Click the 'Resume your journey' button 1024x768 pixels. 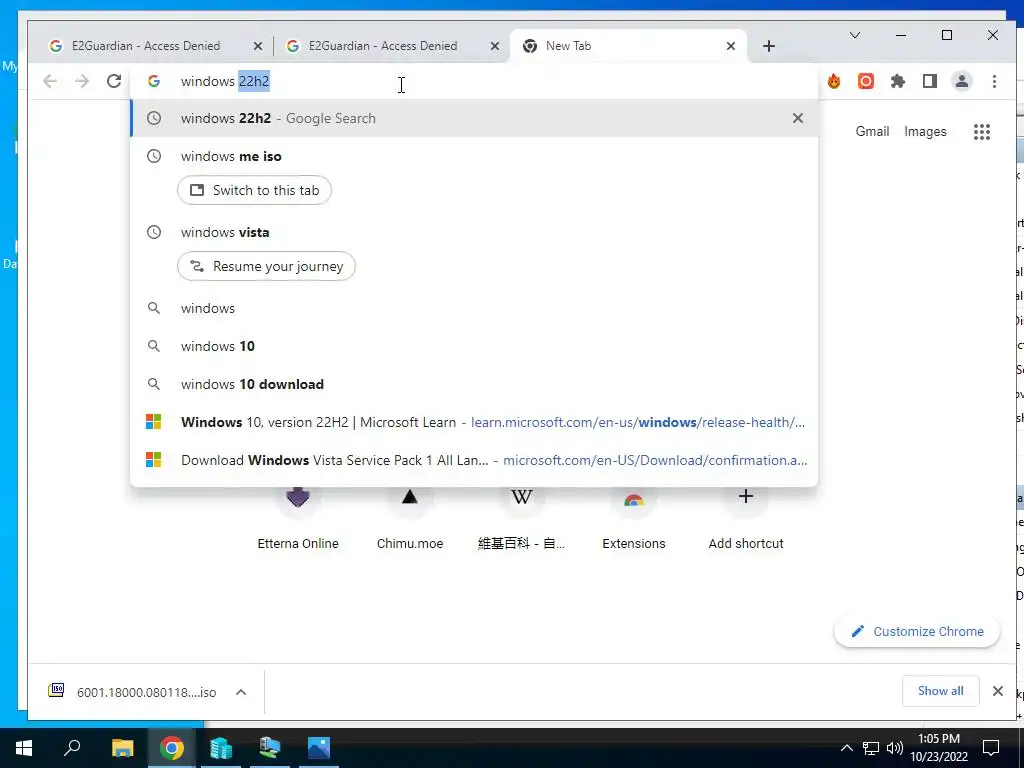pos(266,266)
